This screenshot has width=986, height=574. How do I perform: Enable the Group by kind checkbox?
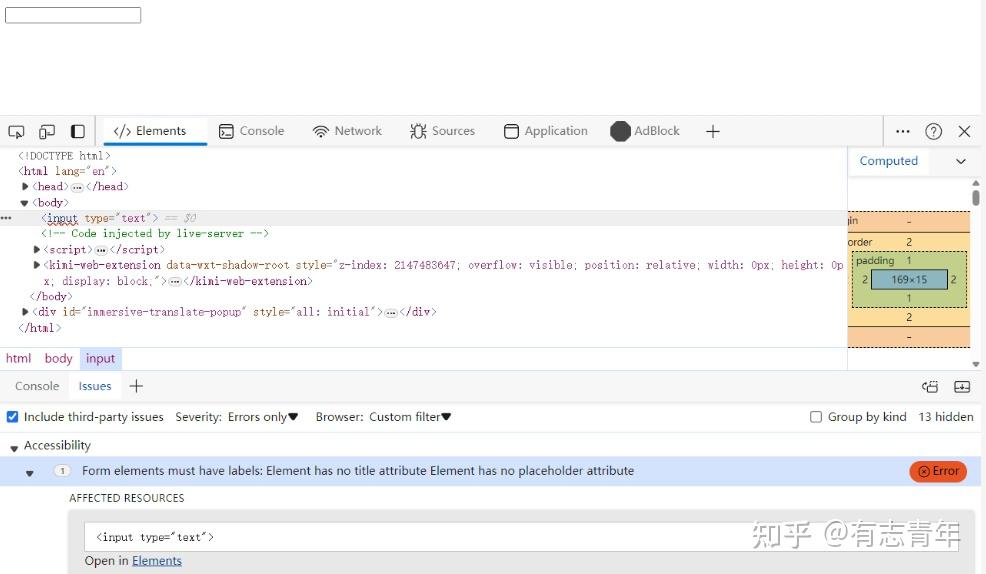[816, 417]
